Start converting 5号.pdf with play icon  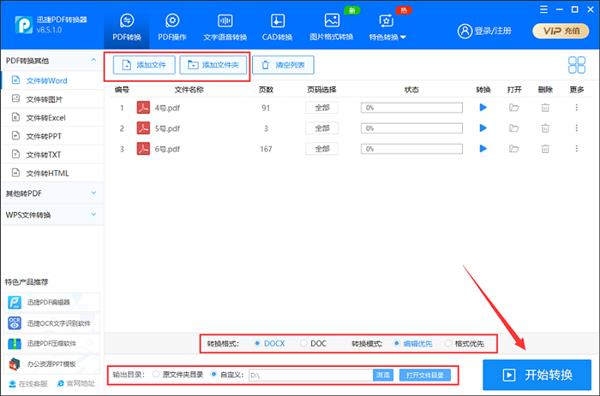tap(483, 128)
